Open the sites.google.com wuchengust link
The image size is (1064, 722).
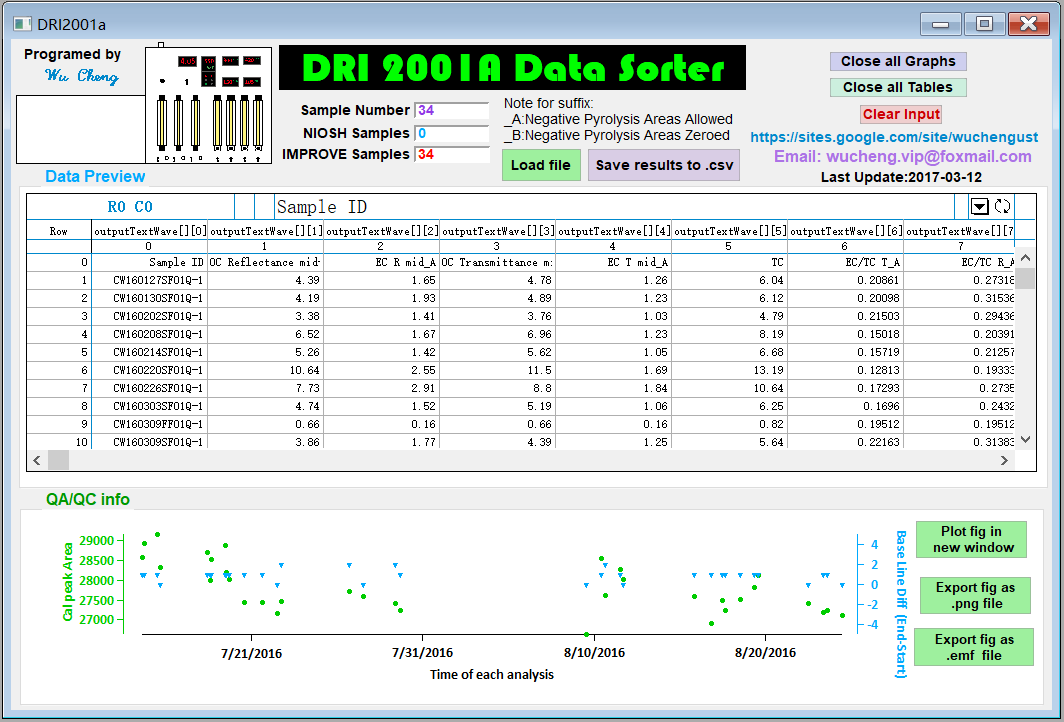[x=894, y=137]
